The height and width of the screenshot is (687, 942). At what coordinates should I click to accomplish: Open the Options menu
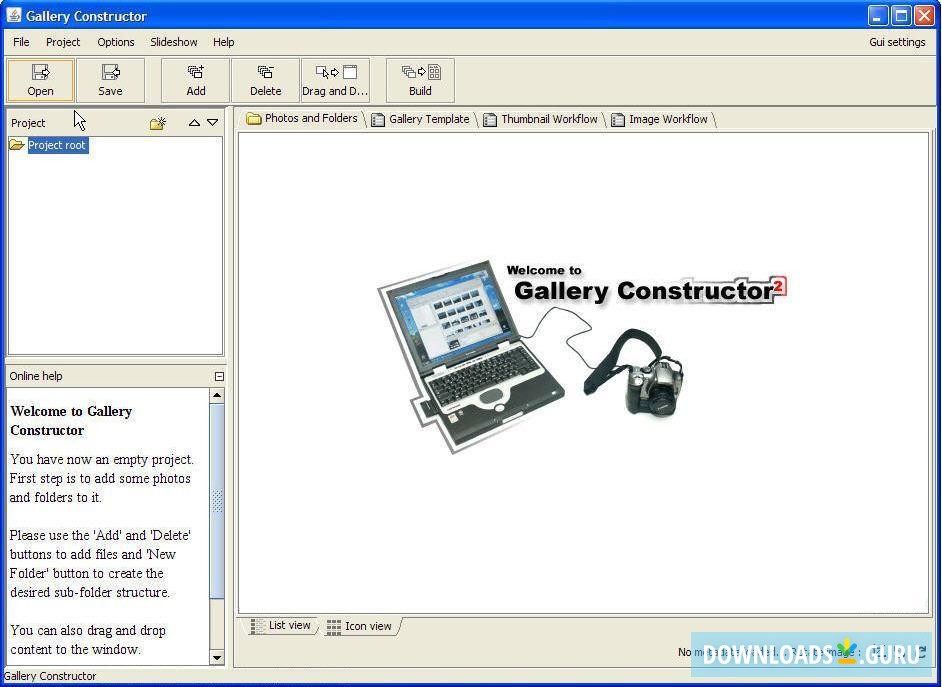click(116, 42)
